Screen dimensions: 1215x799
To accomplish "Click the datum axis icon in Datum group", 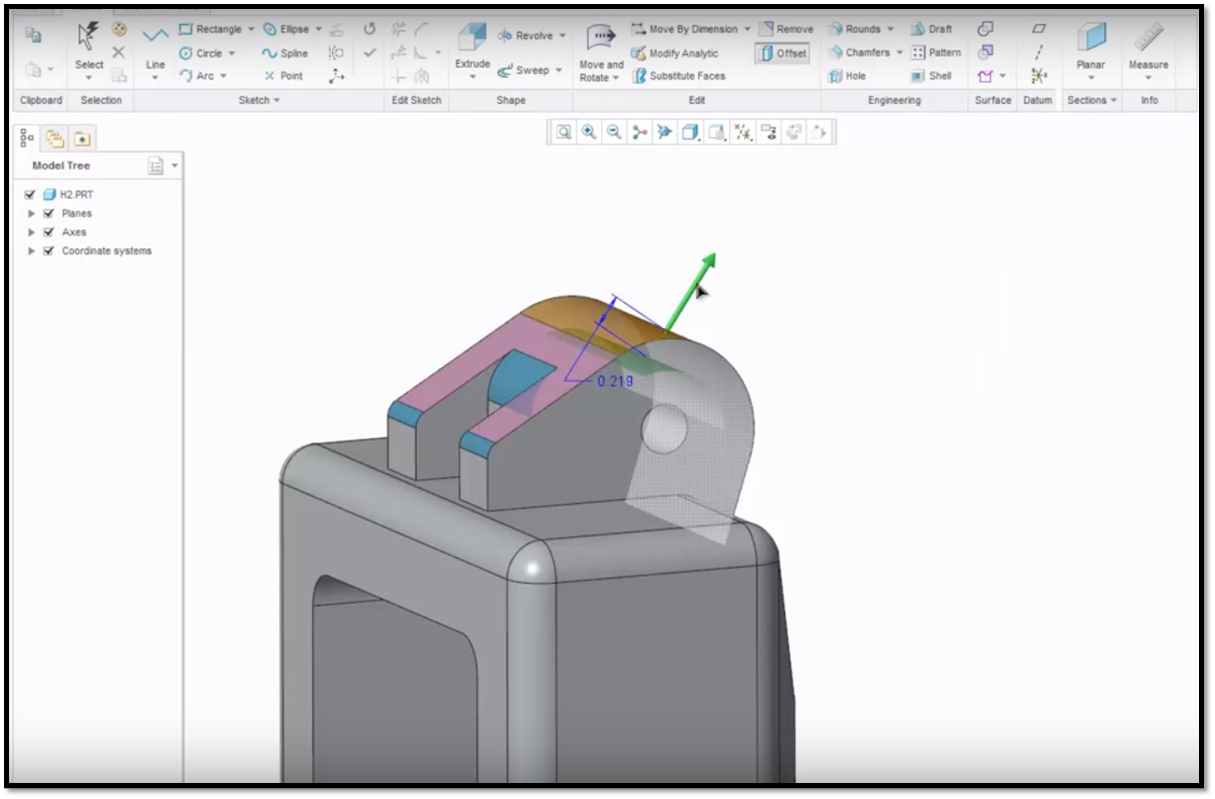I will pos(1039,52).
